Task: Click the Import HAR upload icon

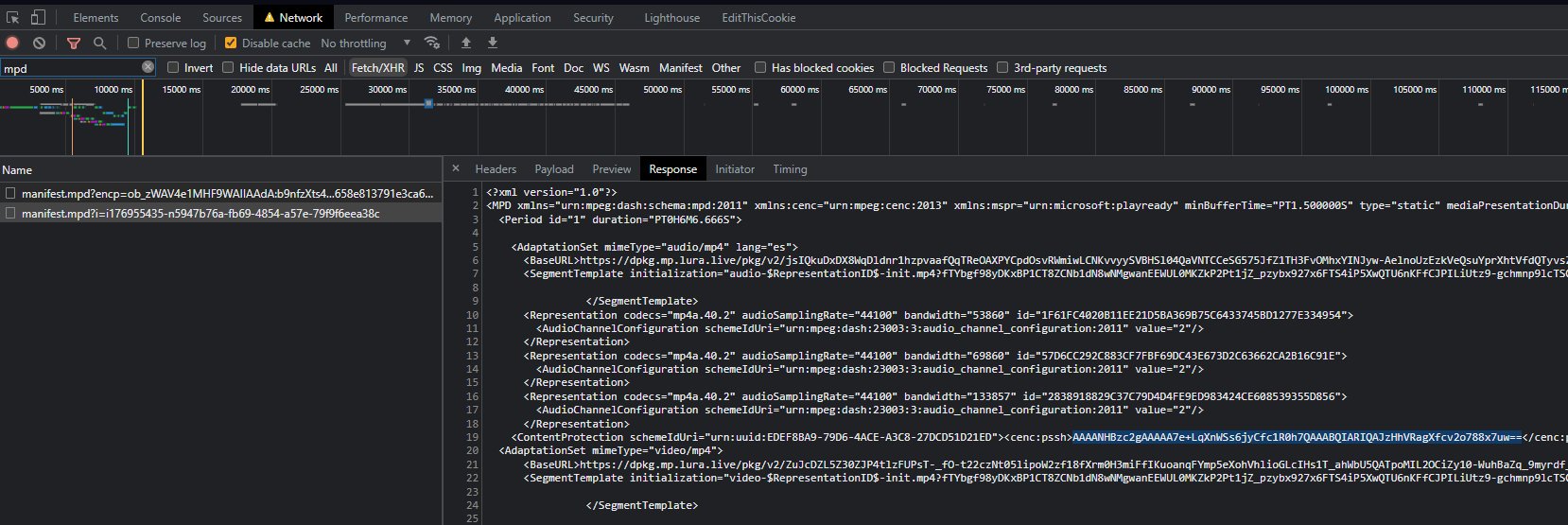Action: point(466,43)
